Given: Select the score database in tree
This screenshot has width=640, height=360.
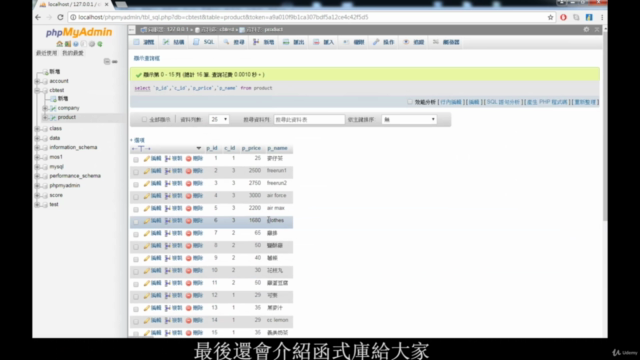Looking at the screenshot, I should 56,195.
